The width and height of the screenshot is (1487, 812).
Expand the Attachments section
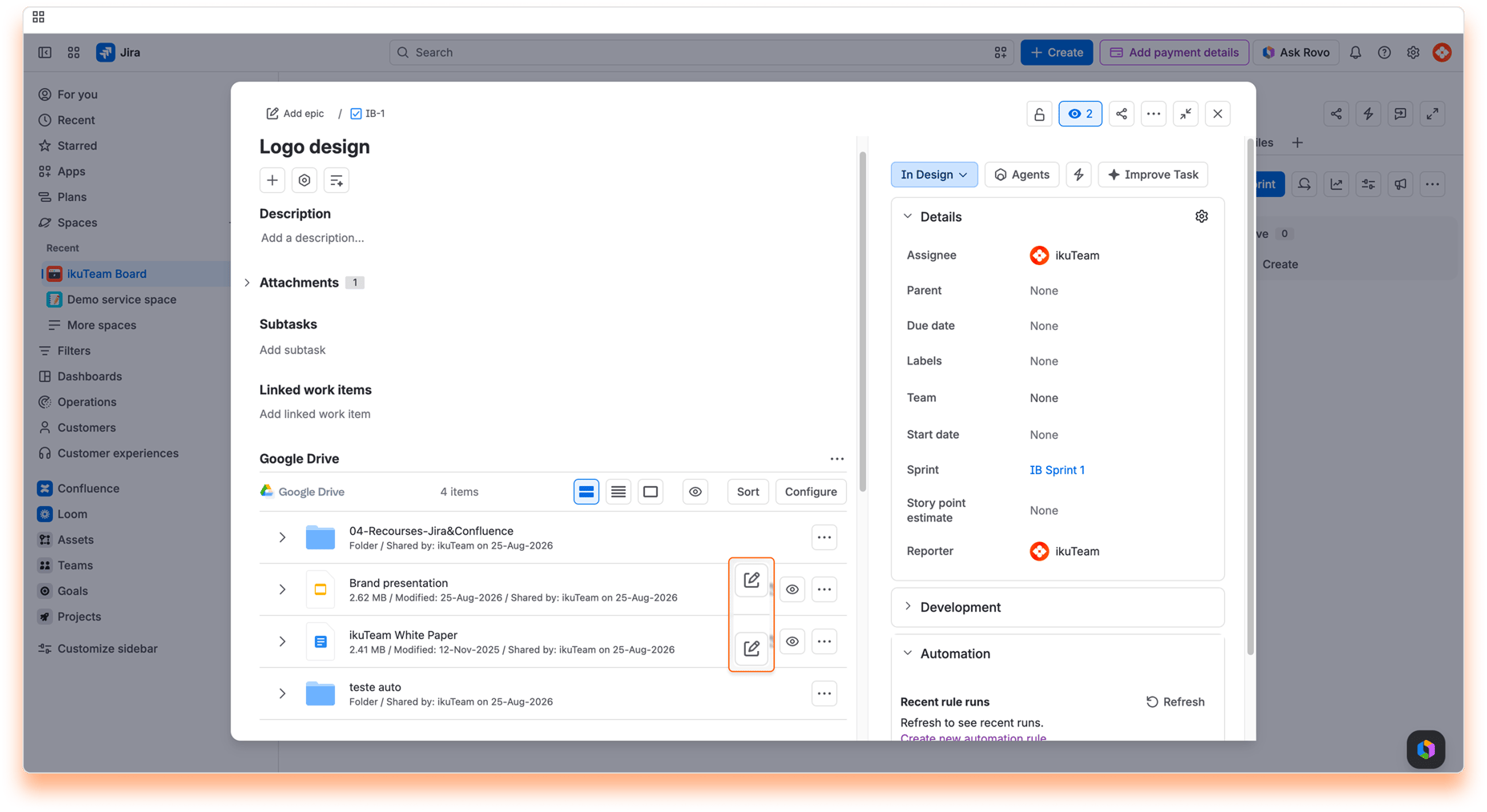coord(248,283)
